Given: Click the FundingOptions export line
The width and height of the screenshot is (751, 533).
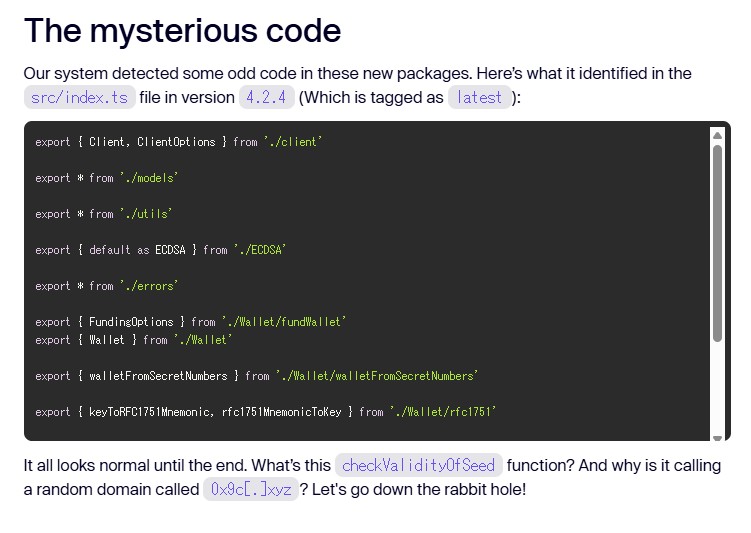Looking at the screenshot, I should (x=190, y=322).
